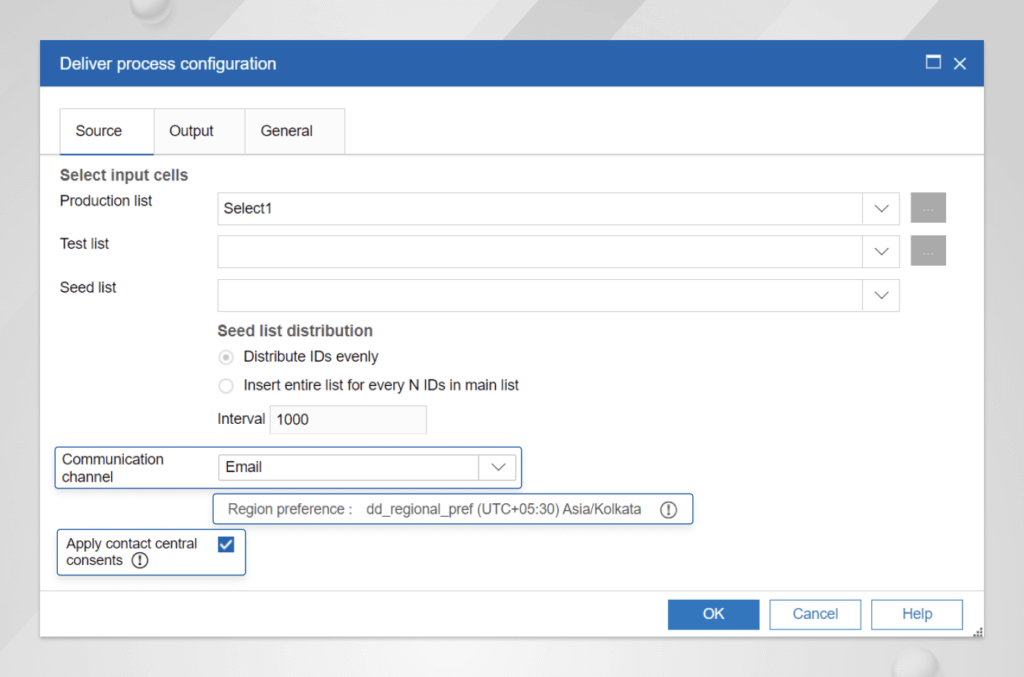Select the Distribute IDs evenly option

coord(226,357)
